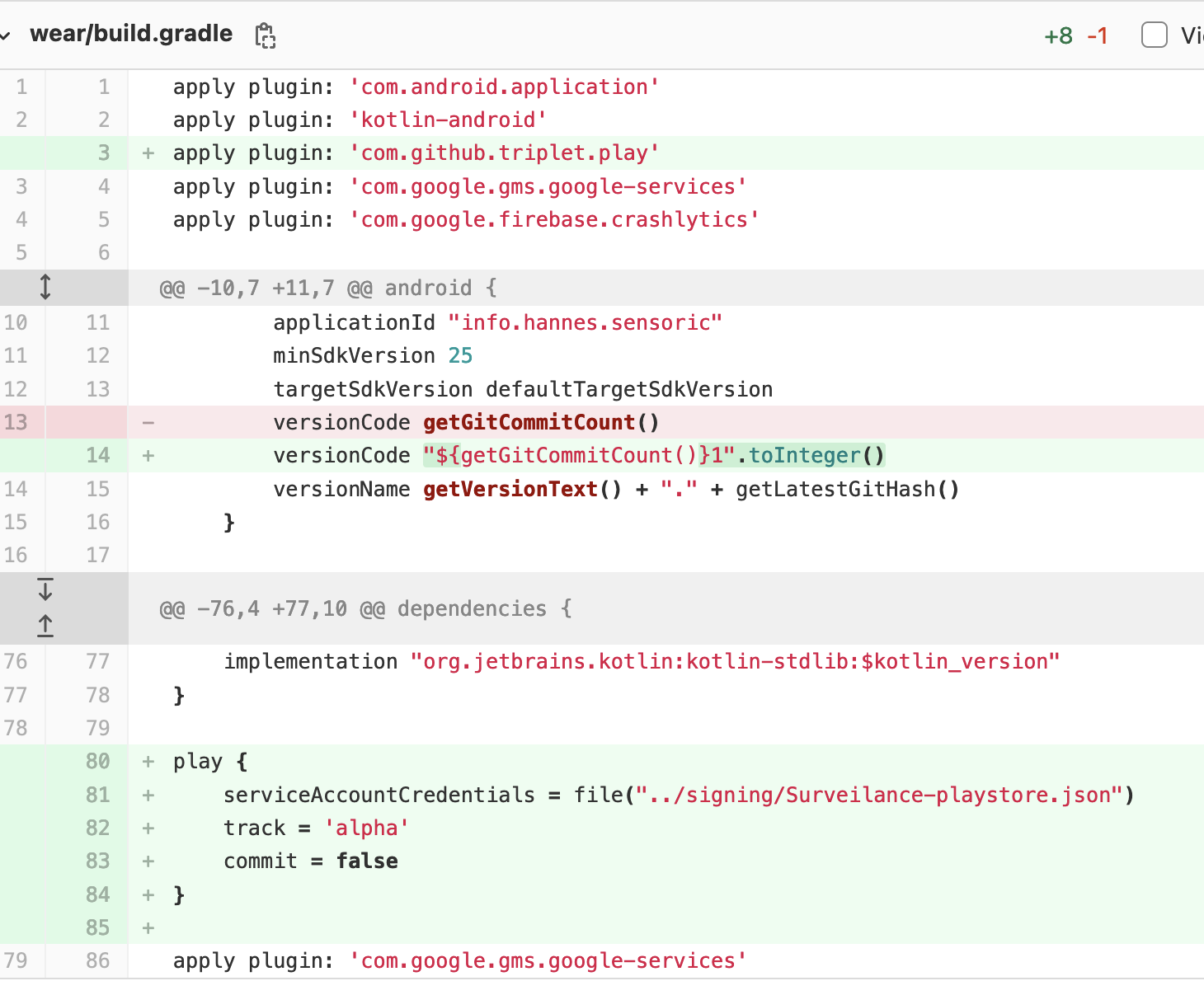Select old line number 13
Viewport: 1204px width, 981px height.
tap(16, 422)
